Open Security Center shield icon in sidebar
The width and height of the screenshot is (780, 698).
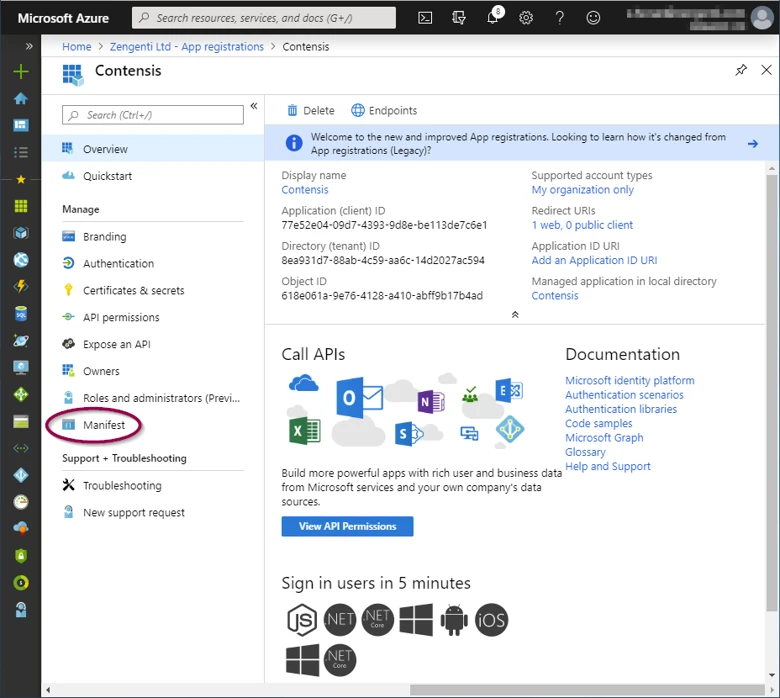pyautogui.click(x=21, y=556)
